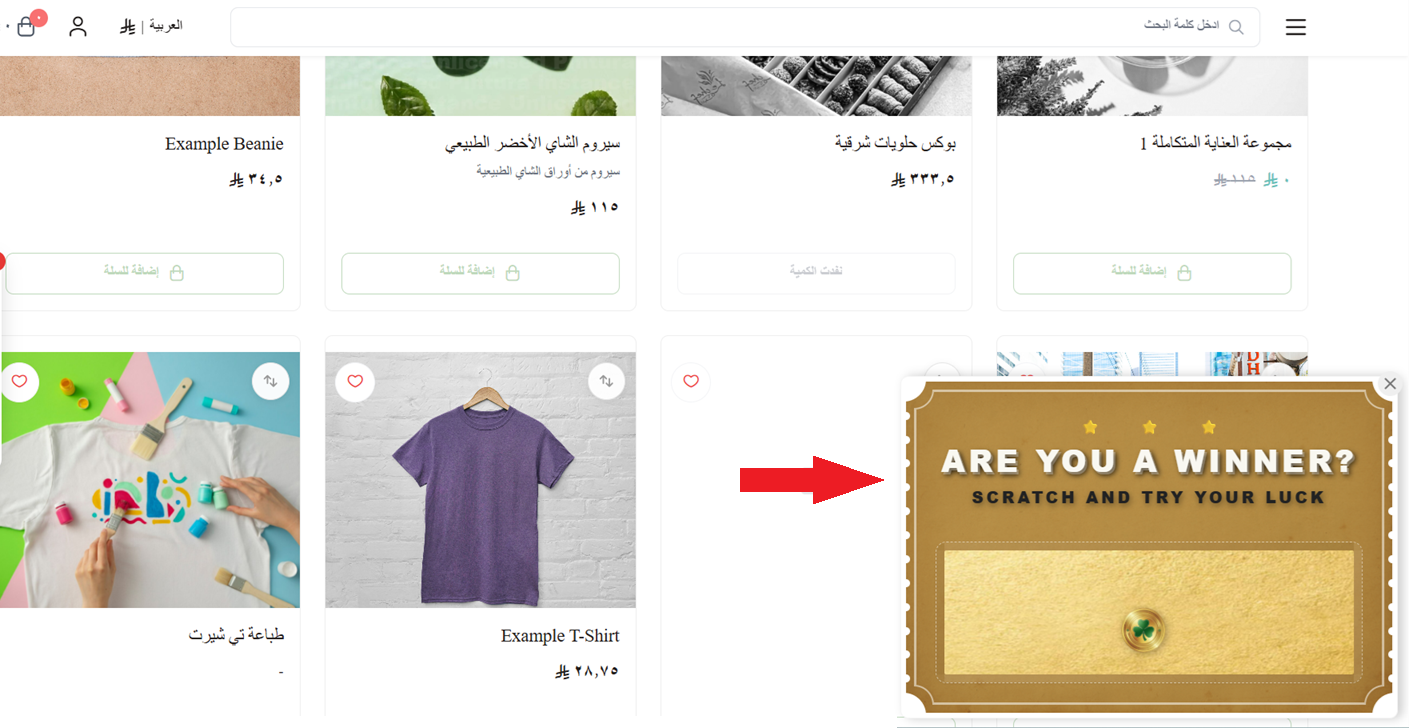Switch site language via العربية link
The width and height of the screenshot is (1409, 728).
pos(166,25)
